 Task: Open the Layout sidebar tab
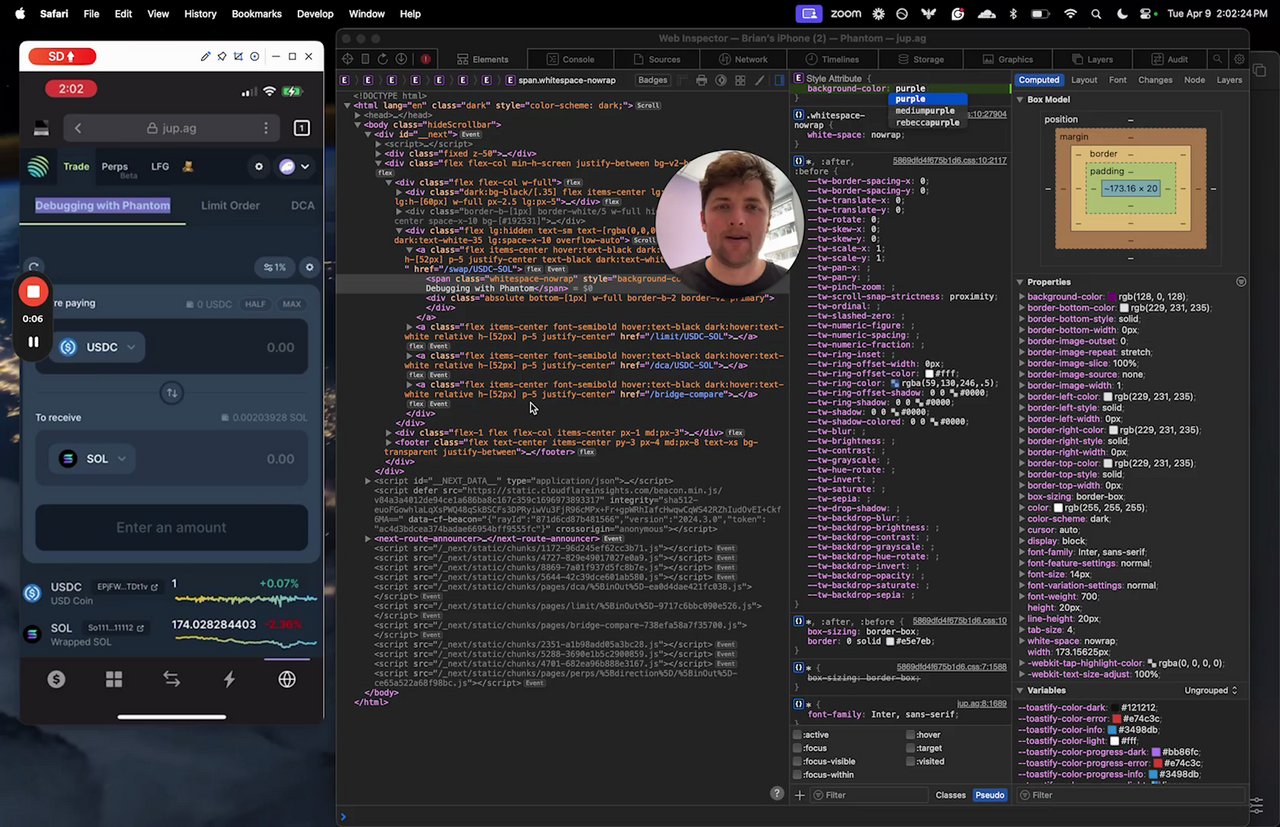pyautogui.click(x=1084, y=80)
